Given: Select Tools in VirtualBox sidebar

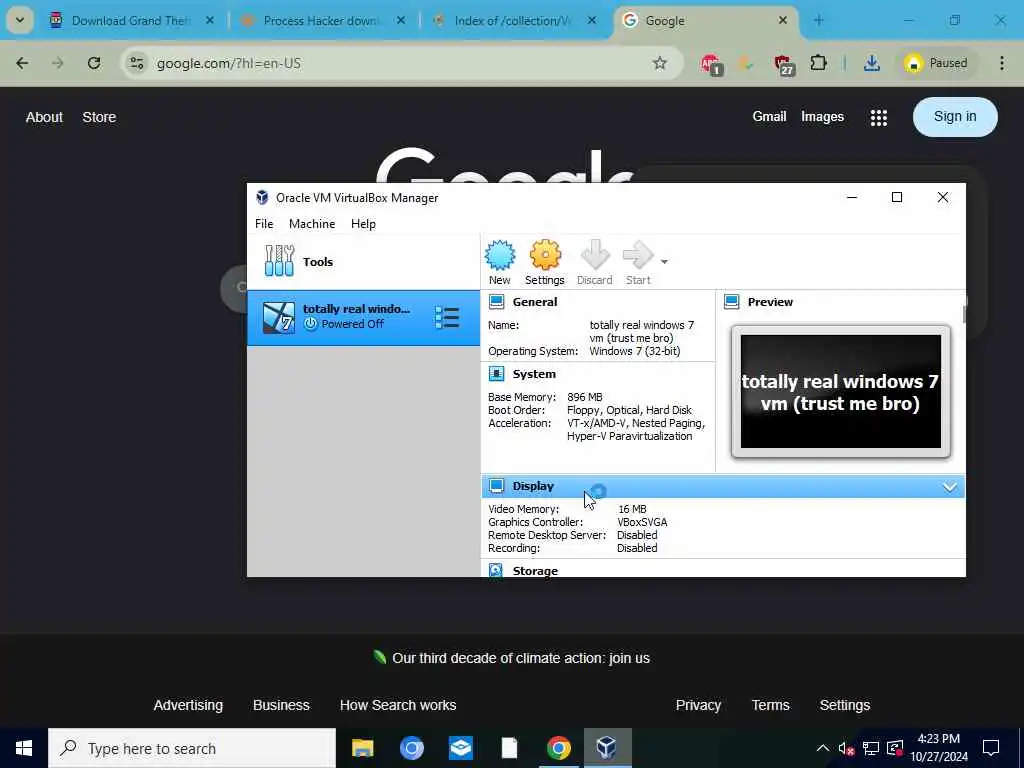Looking at the screenshot, I should click(363, 262).
